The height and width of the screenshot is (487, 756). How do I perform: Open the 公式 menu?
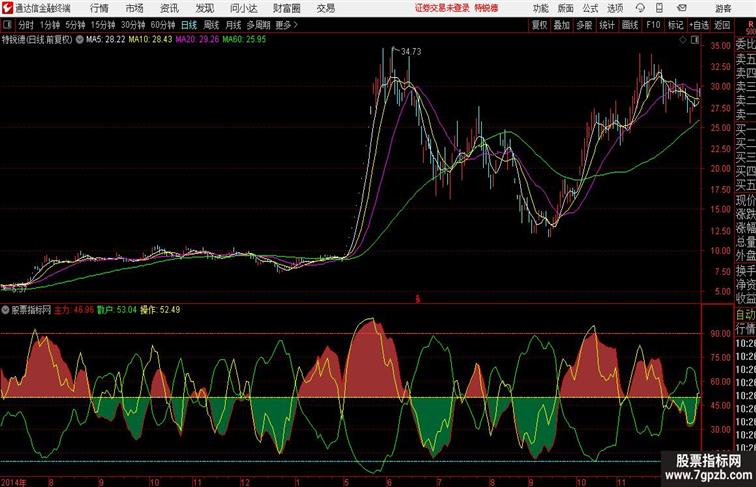[590, 8]
